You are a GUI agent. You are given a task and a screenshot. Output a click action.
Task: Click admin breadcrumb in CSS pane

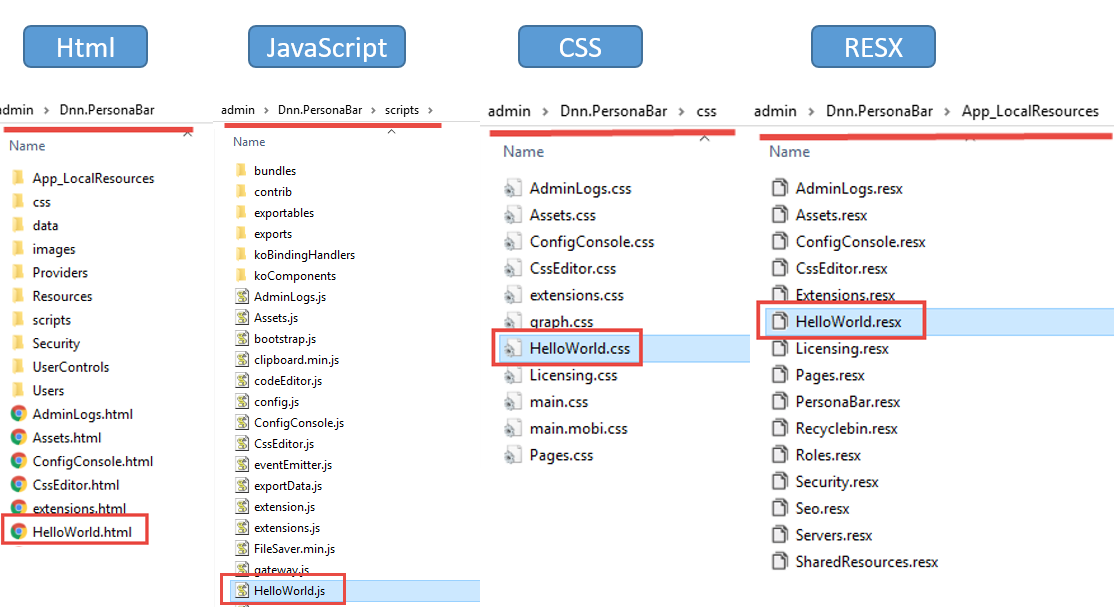pyautogui.click(x=509, y=111)
